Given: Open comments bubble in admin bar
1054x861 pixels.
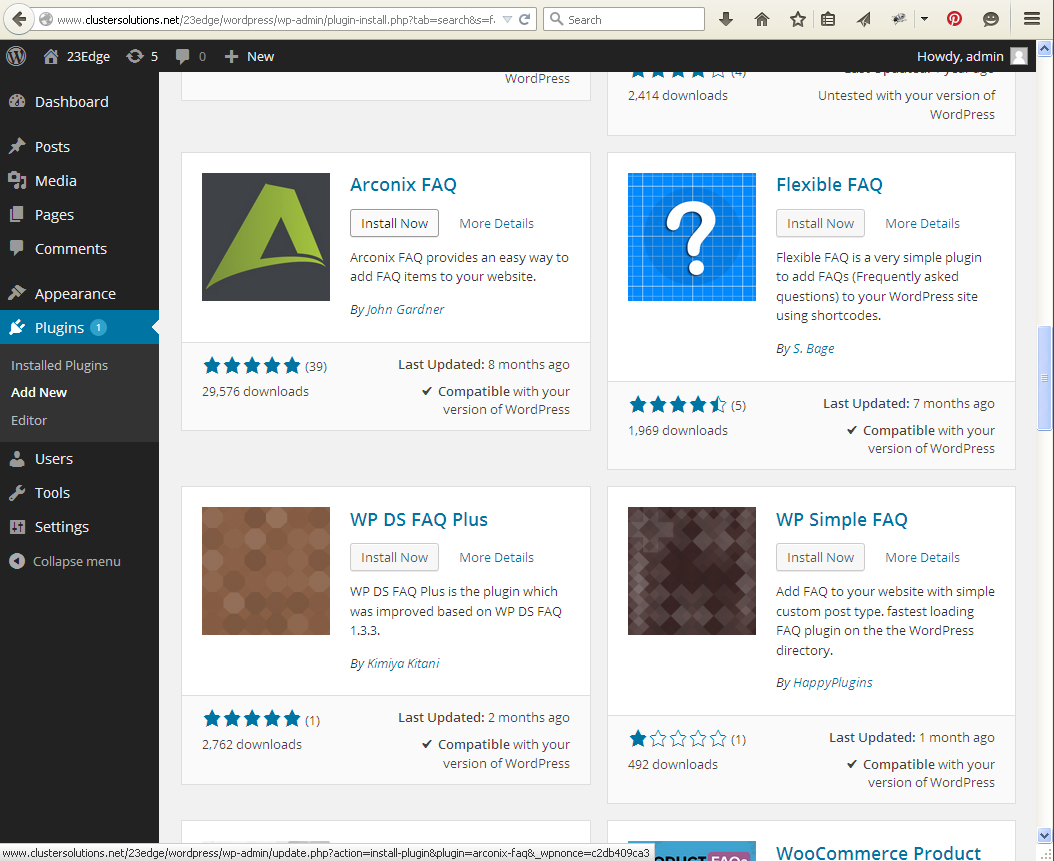Looking at the screenshot, I should (190, 56).
